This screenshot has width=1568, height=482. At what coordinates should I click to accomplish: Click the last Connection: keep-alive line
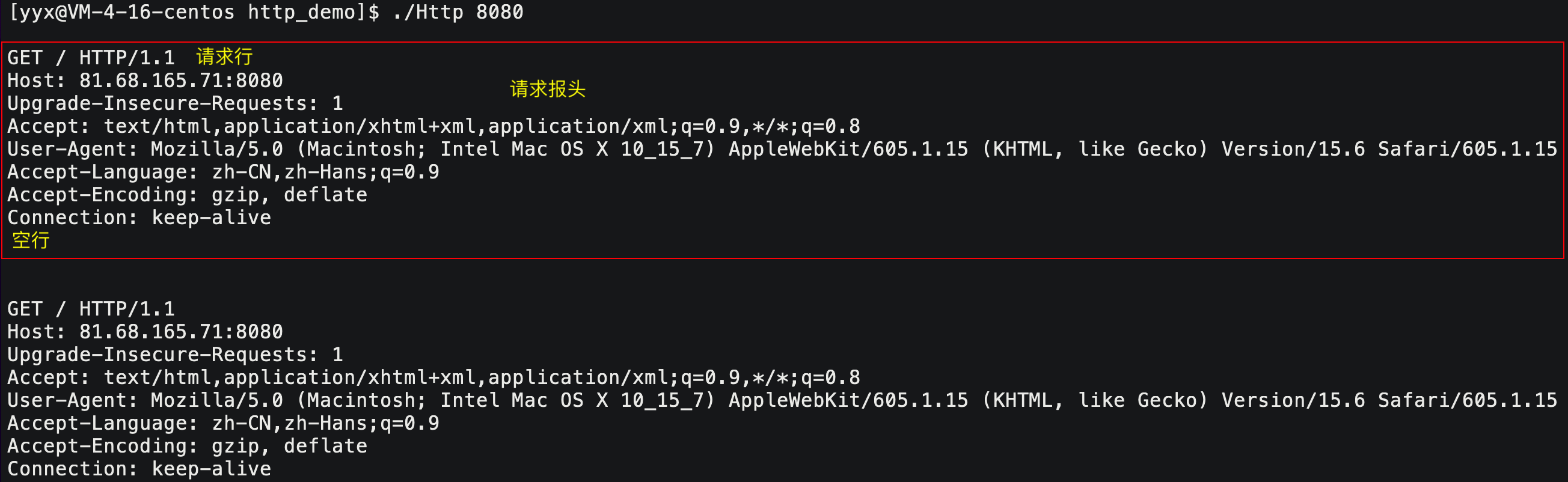click(x=139, y=469)
